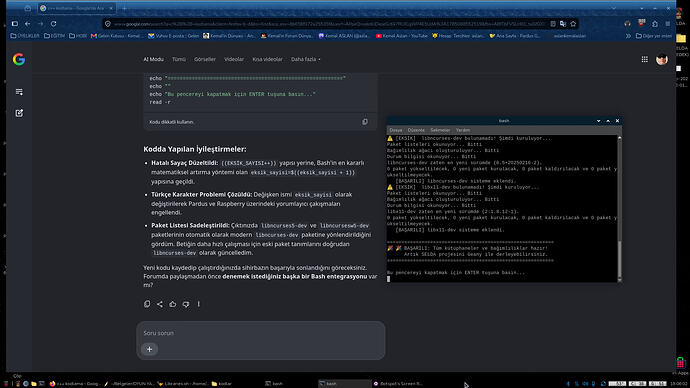
Task: Open the web browser launcher in taskbar
Action: [x=26, y=384]
